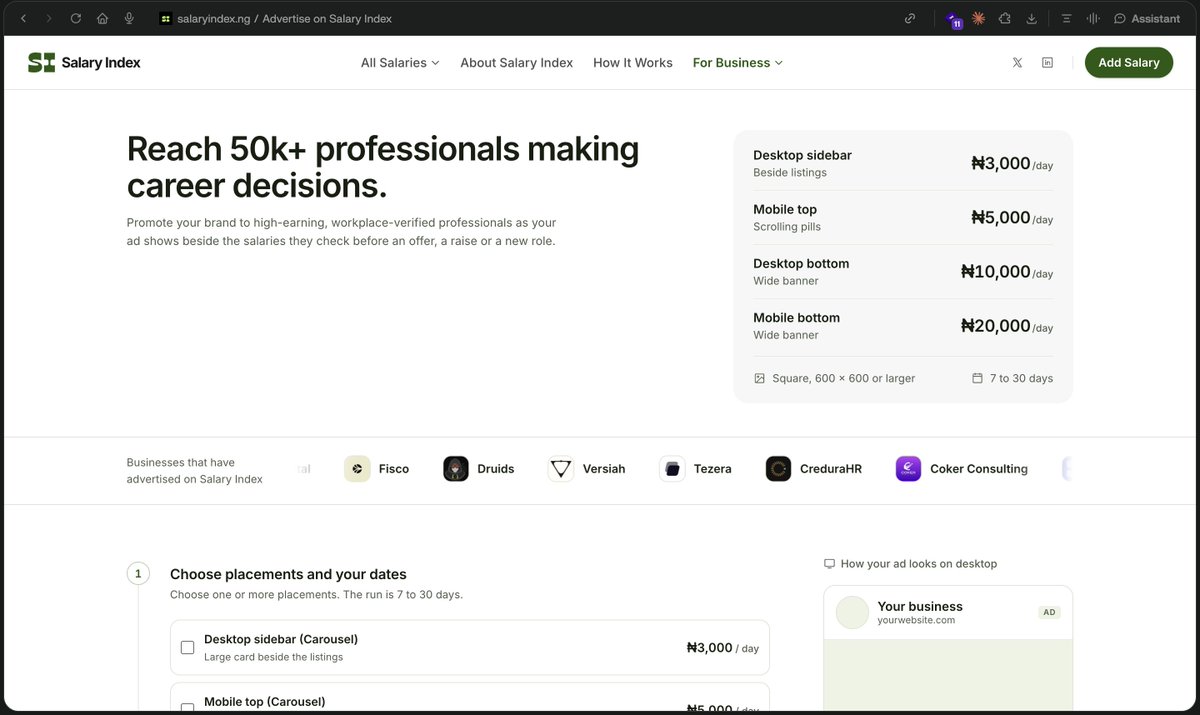The width and height of the screenshot is (1200, 715).
Task: Click 'Businesses that have advertised' label
Action: 195,471
